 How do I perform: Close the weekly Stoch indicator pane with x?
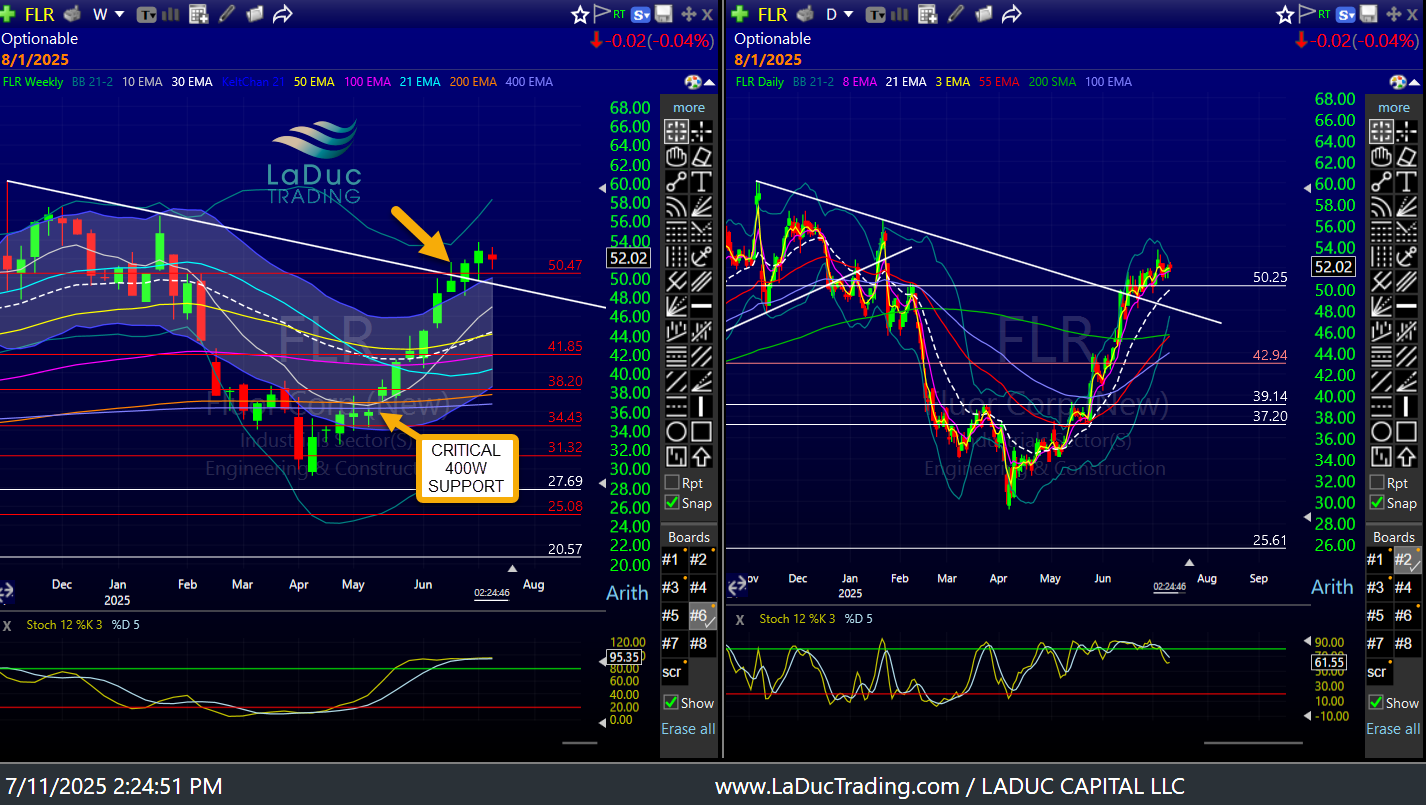pos(6,625)
